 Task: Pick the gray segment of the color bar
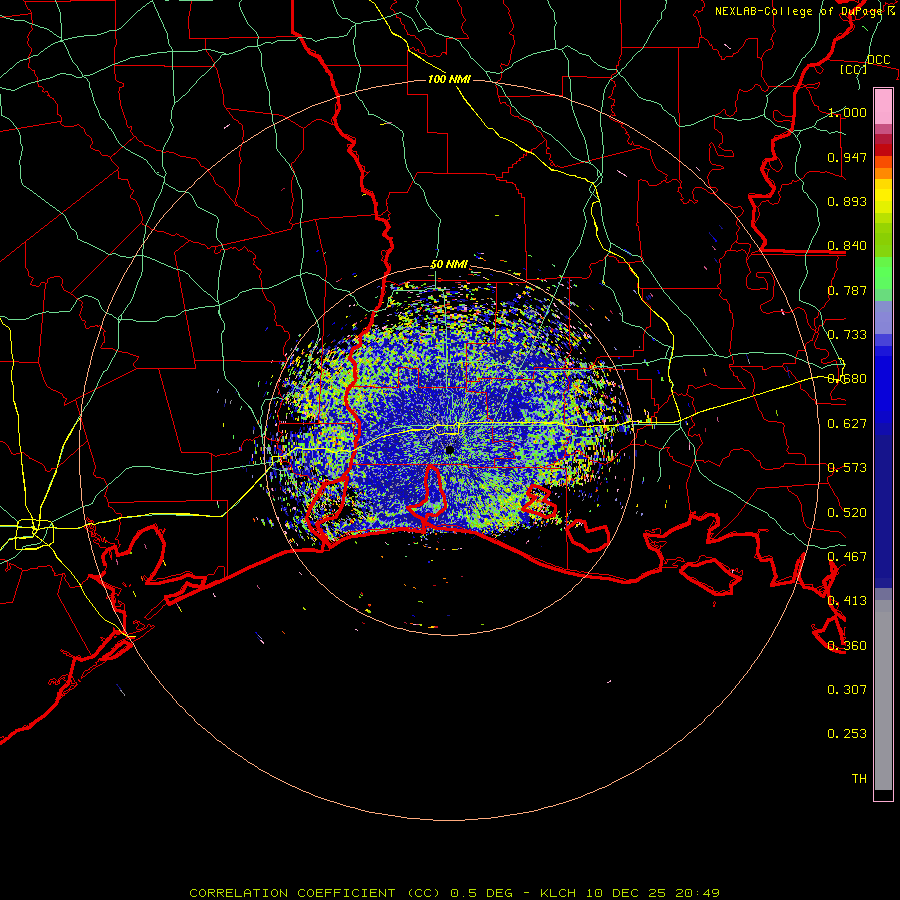[883, 695]
